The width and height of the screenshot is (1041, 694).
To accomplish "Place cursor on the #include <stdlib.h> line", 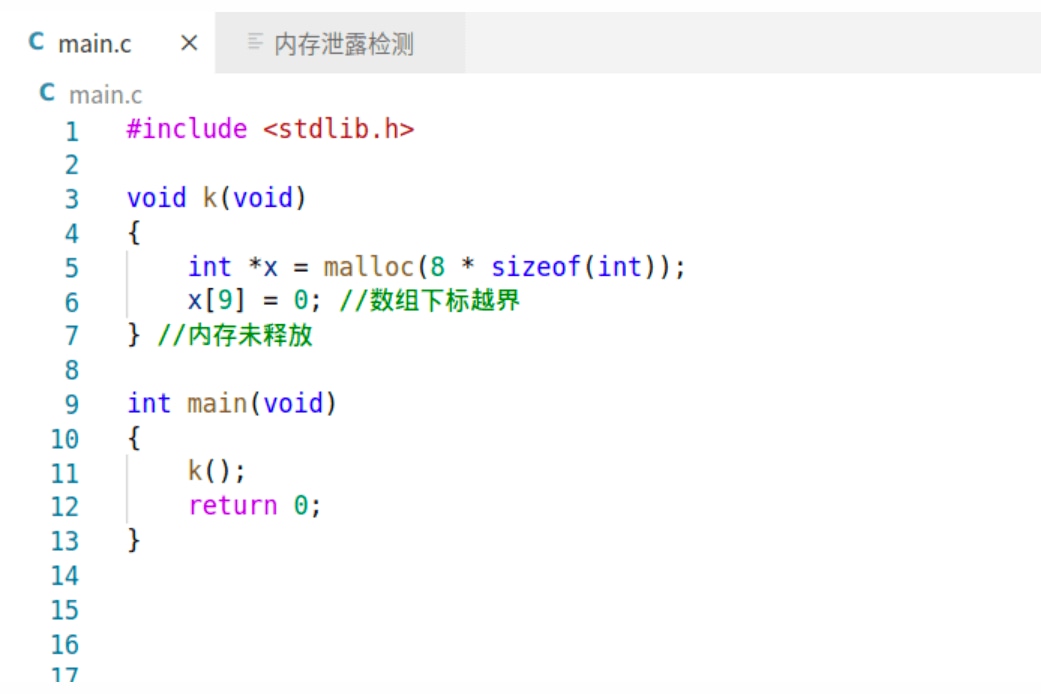I will pos(271,129).
